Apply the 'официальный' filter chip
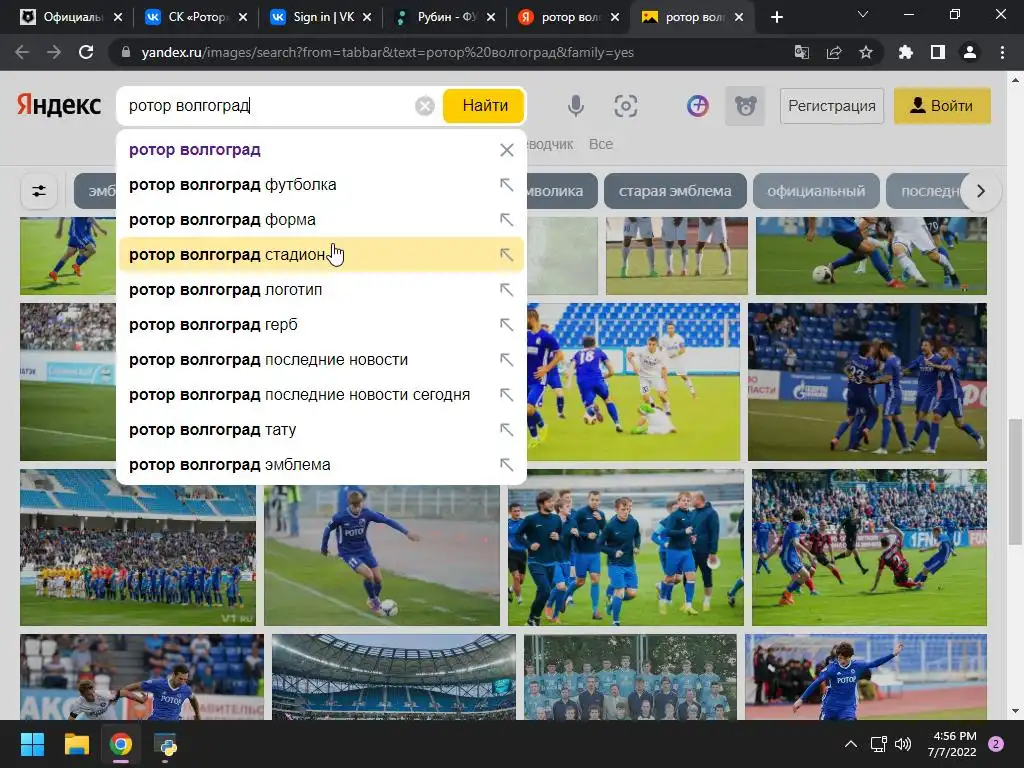The image size is (1024, 768). (x=816, y=191)
